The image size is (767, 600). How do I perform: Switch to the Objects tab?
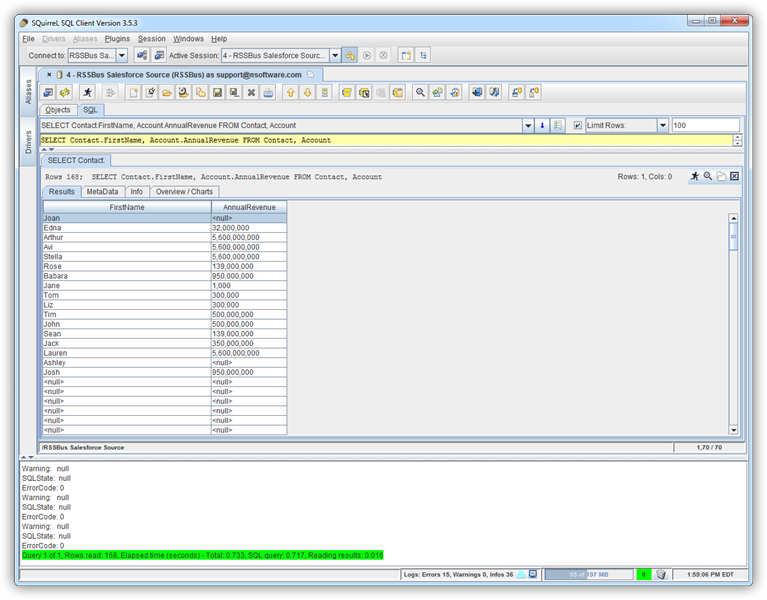point(58,110)
